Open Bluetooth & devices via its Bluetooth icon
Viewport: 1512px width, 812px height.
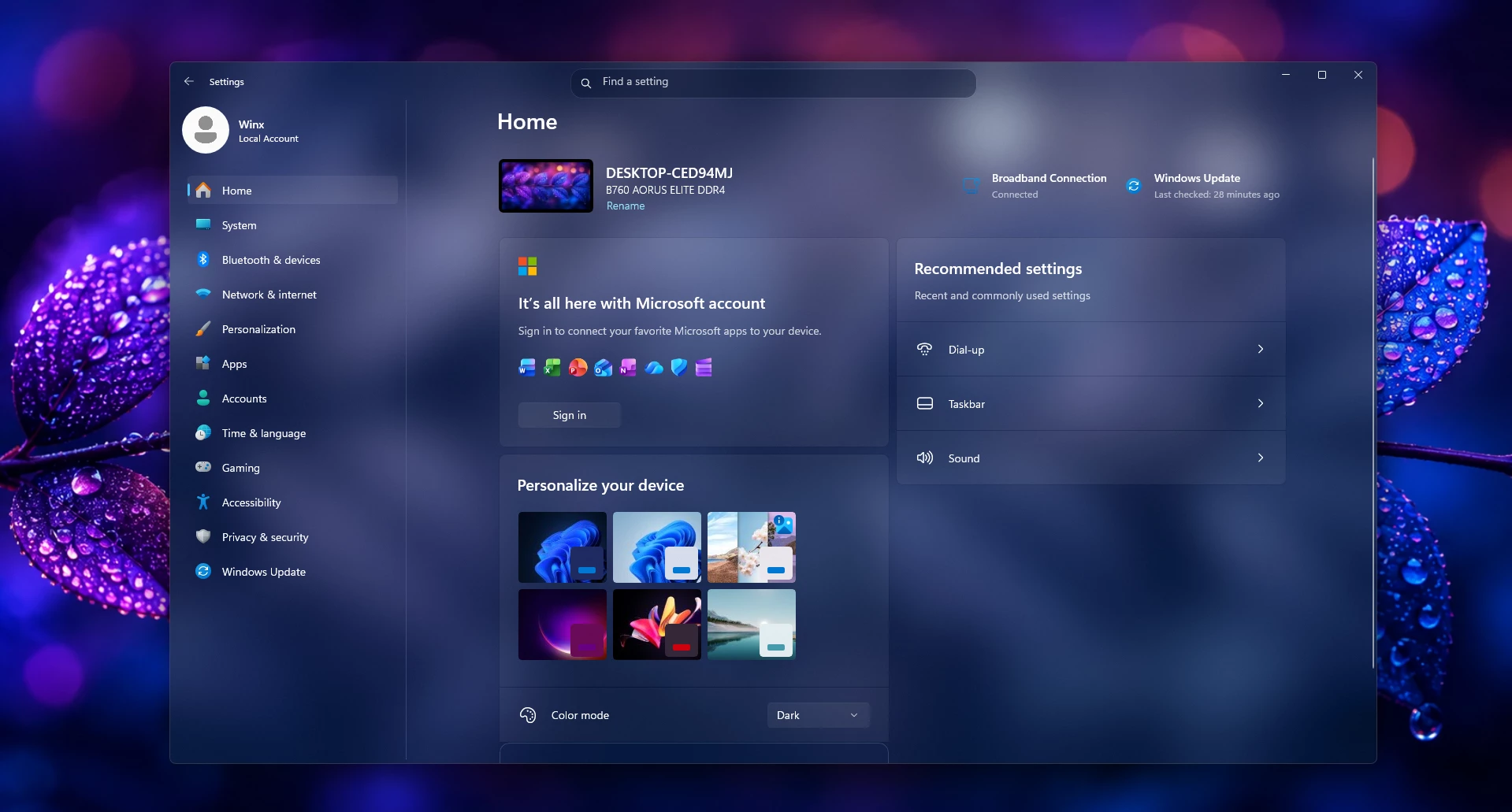pos(203,259)
